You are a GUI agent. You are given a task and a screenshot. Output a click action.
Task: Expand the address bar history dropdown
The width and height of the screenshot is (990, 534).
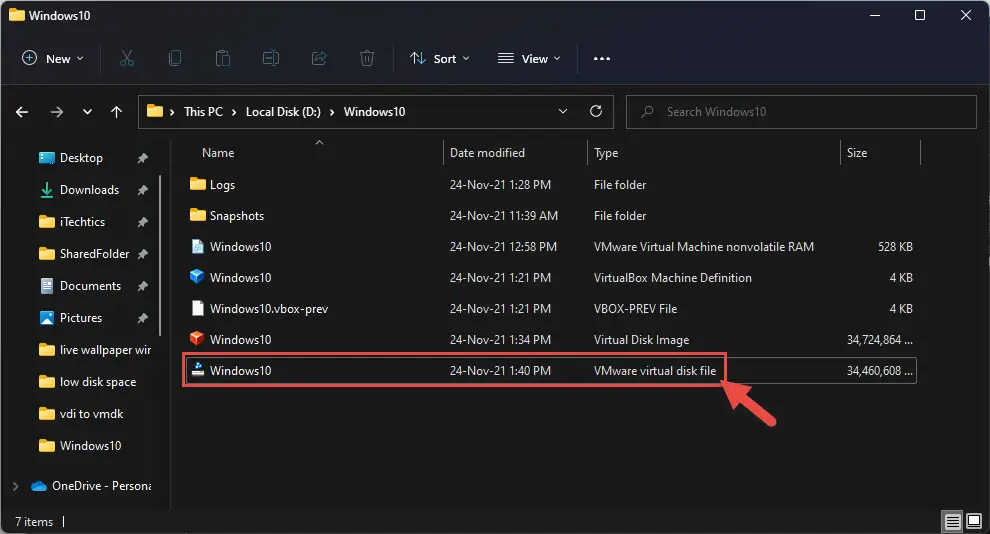click(563, 111)
